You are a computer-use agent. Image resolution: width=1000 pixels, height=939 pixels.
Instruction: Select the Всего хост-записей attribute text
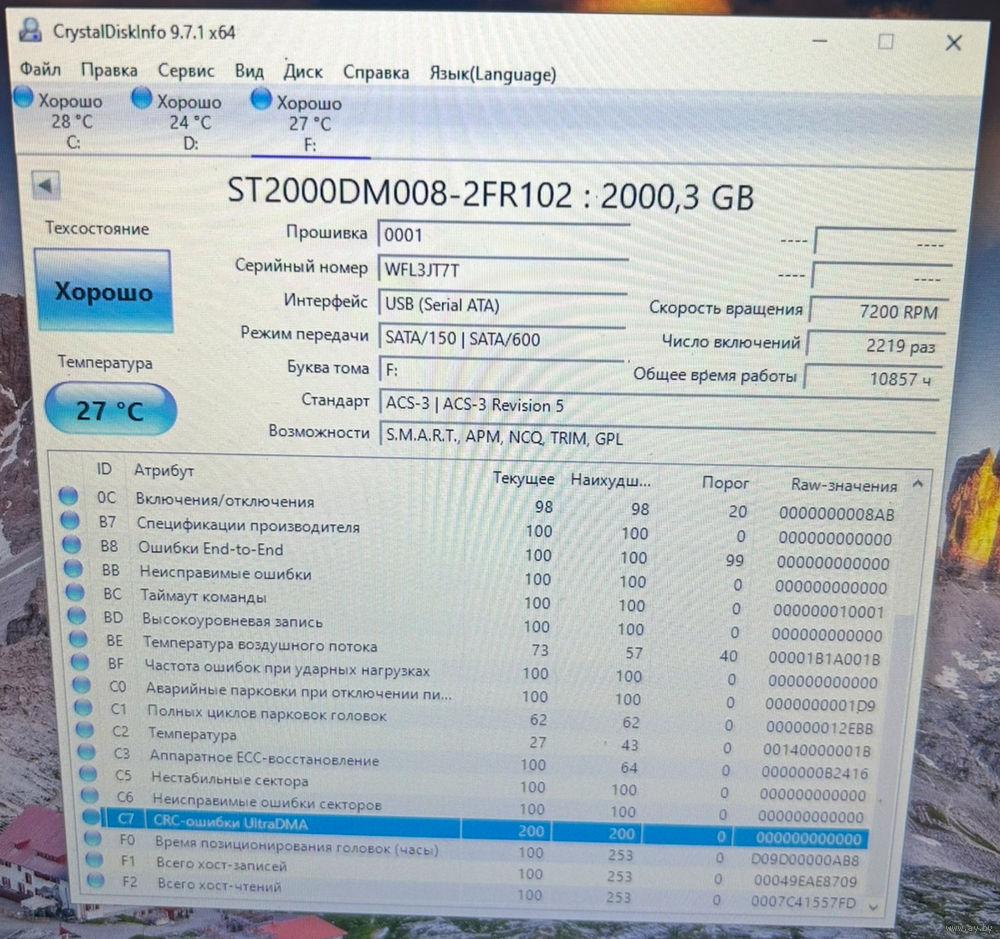click(221, 864)
